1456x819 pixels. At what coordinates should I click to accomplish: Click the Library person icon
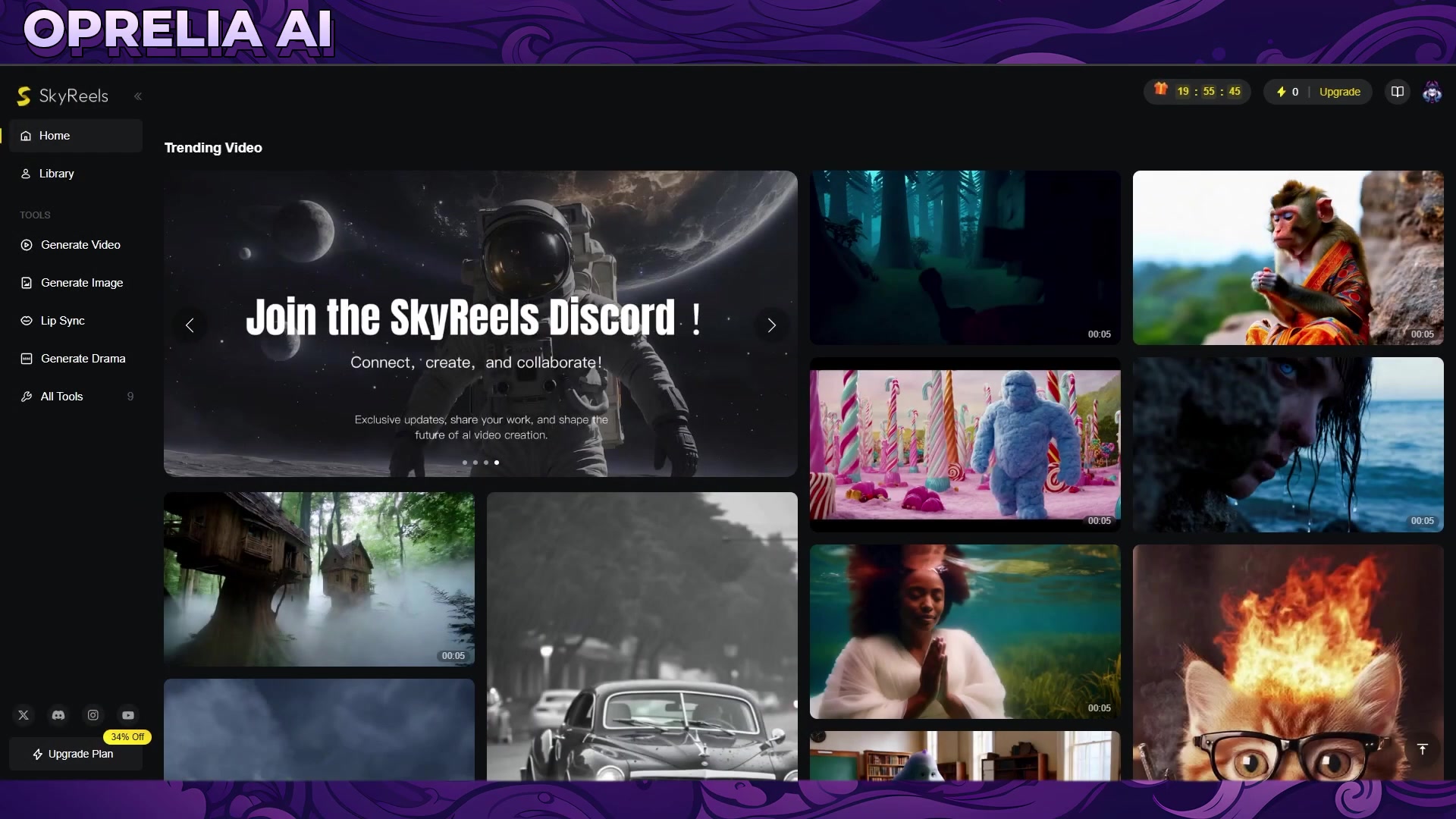pos(26,174)
